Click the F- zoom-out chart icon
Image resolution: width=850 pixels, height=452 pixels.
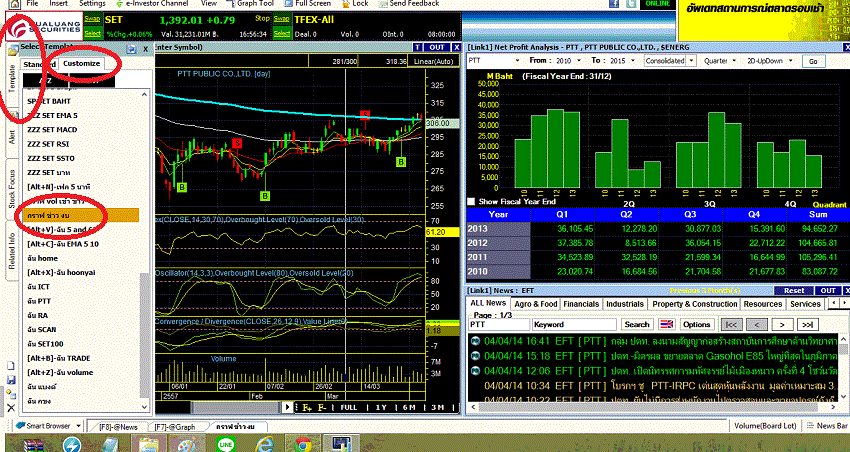click(x=321, y=408)
